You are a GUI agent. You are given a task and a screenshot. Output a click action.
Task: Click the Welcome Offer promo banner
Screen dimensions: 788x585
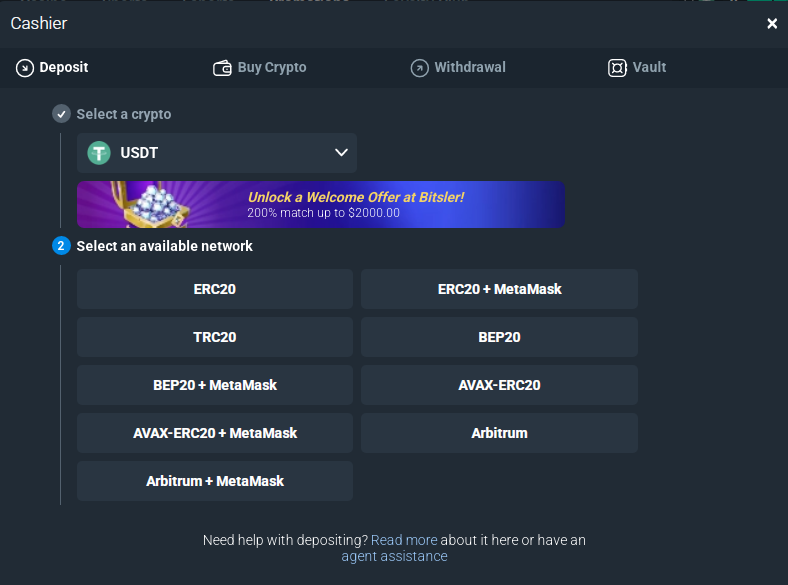pyautogui.click(x=321, y=205)
